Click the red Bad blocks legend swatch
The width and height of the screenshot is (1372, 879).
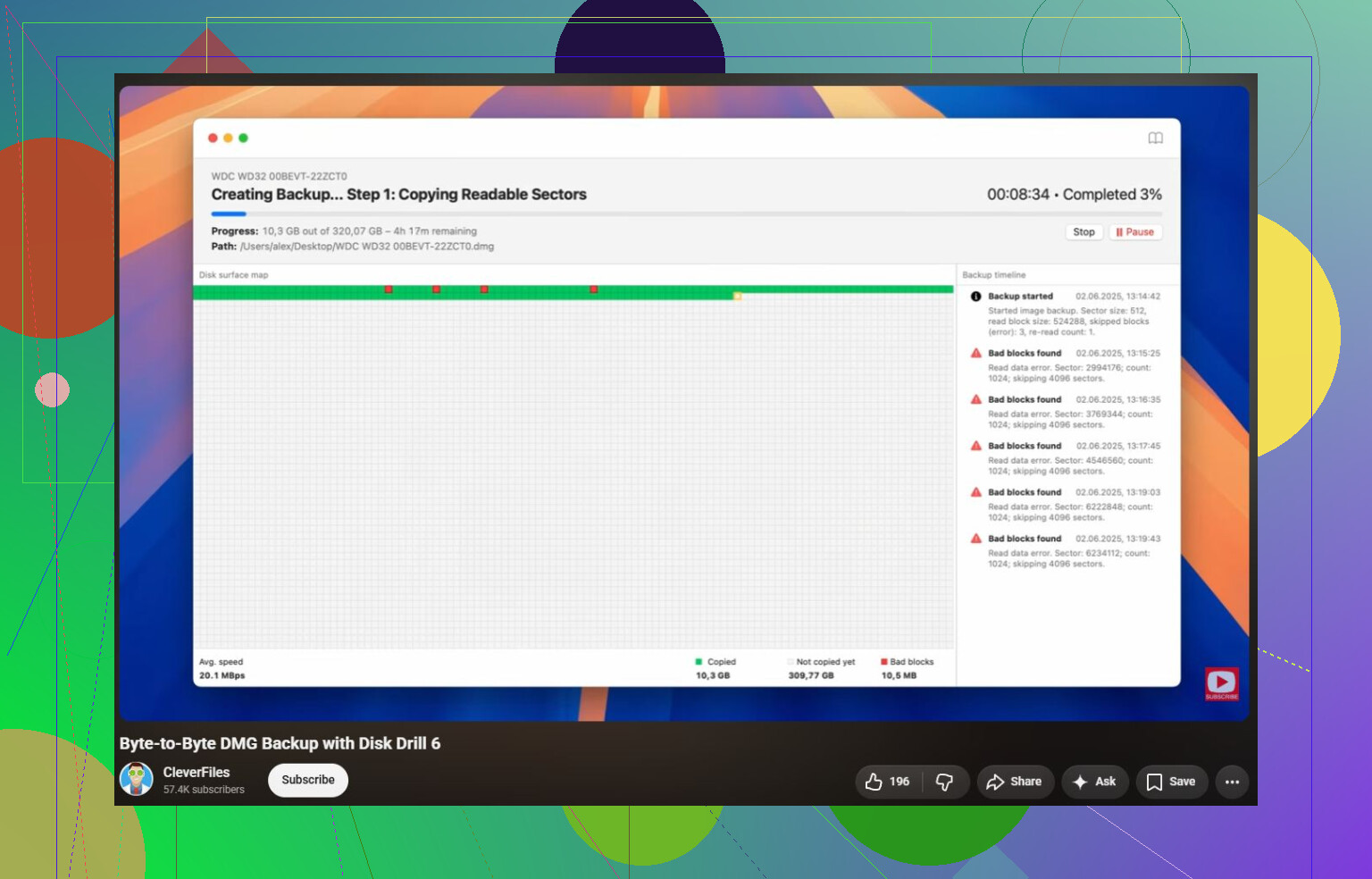click(x=884, y=662)
